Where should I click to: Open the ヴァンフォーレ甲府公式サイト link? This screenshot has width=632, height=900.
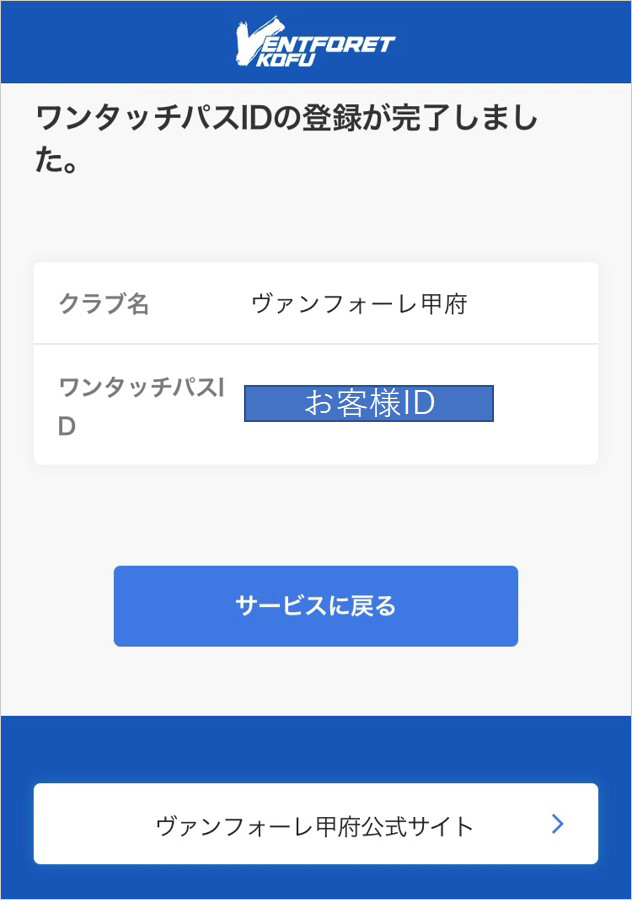click(x=316, y=824)
